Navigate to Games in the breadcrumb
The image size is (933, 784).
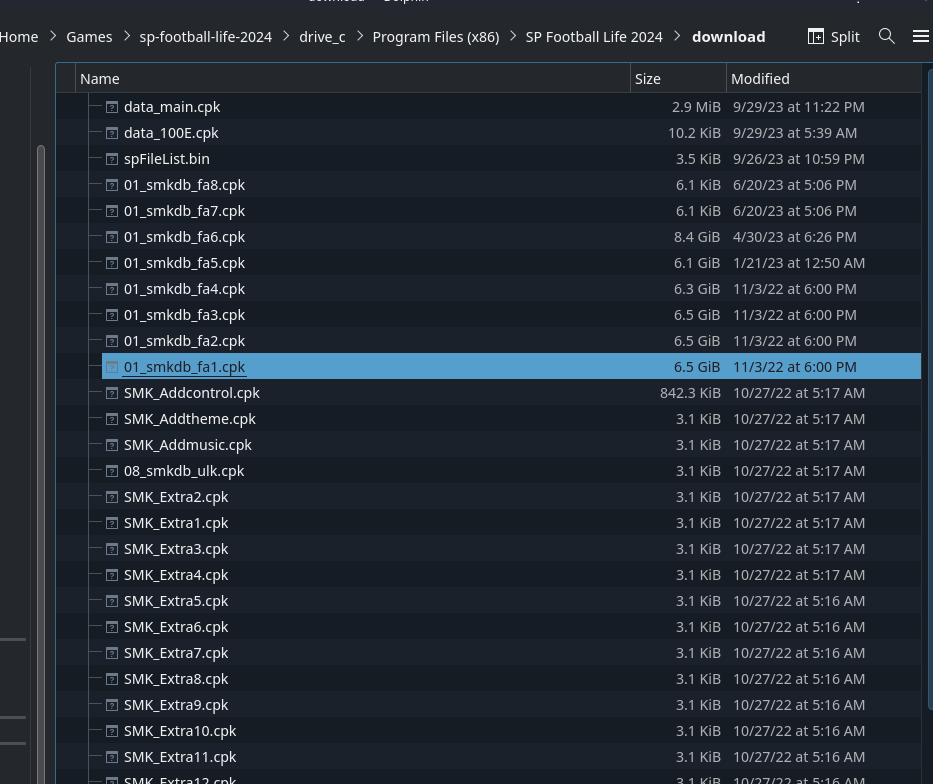coord(89,37)
